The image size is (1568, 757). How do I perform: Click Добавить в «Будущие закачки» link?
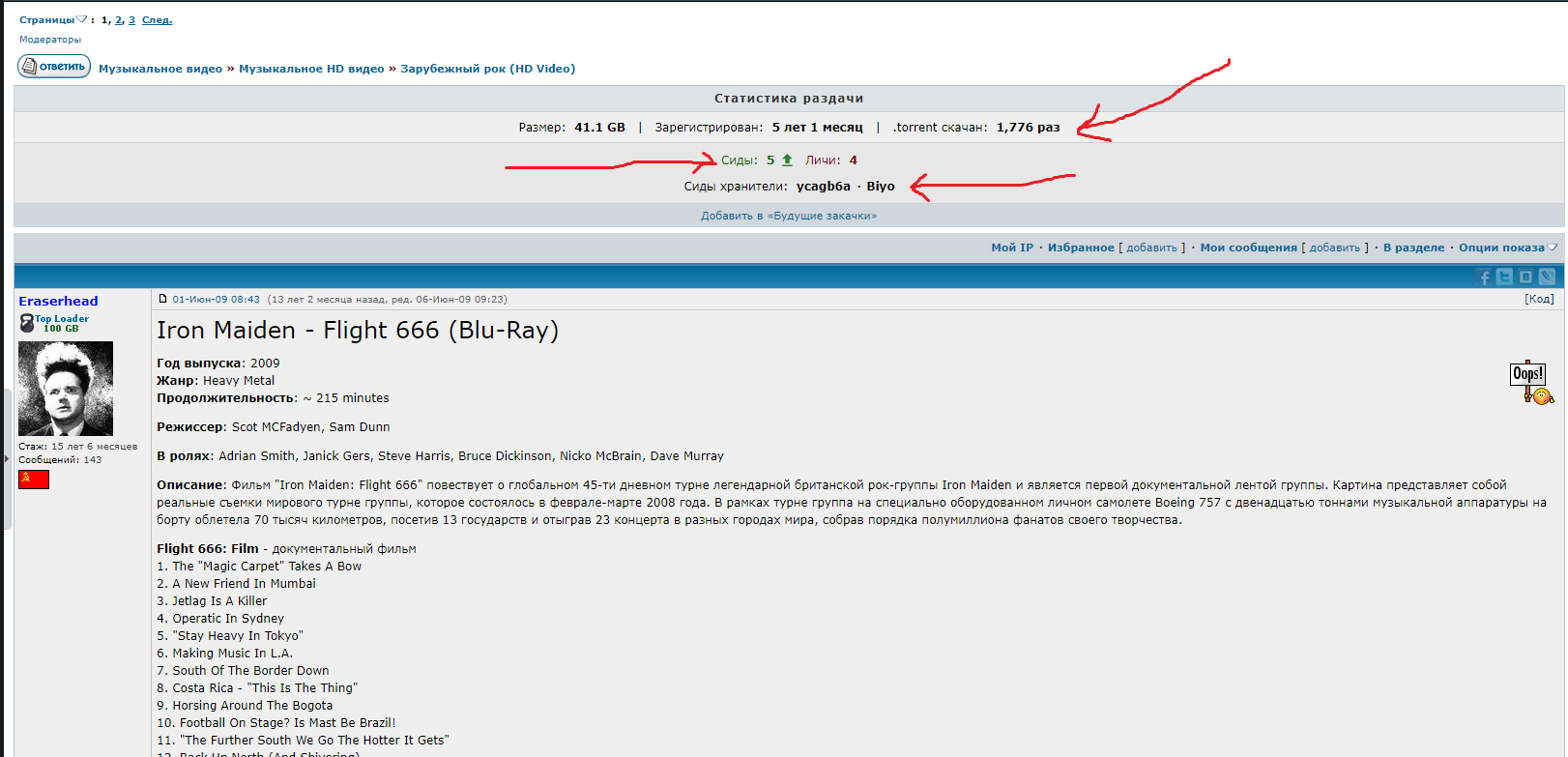coord(789,216)
